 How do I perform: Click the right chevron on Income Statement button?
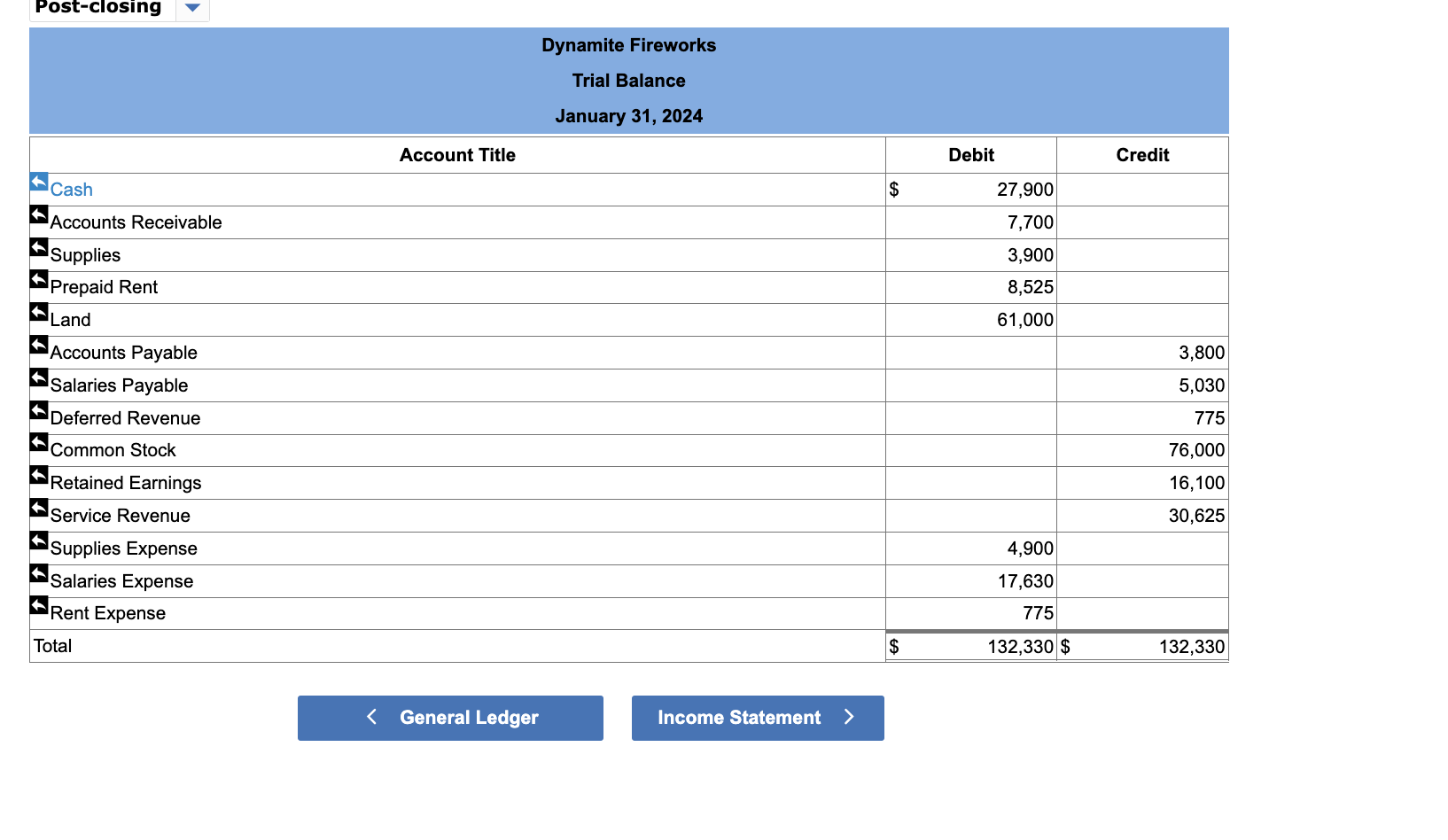pos(848,718)
